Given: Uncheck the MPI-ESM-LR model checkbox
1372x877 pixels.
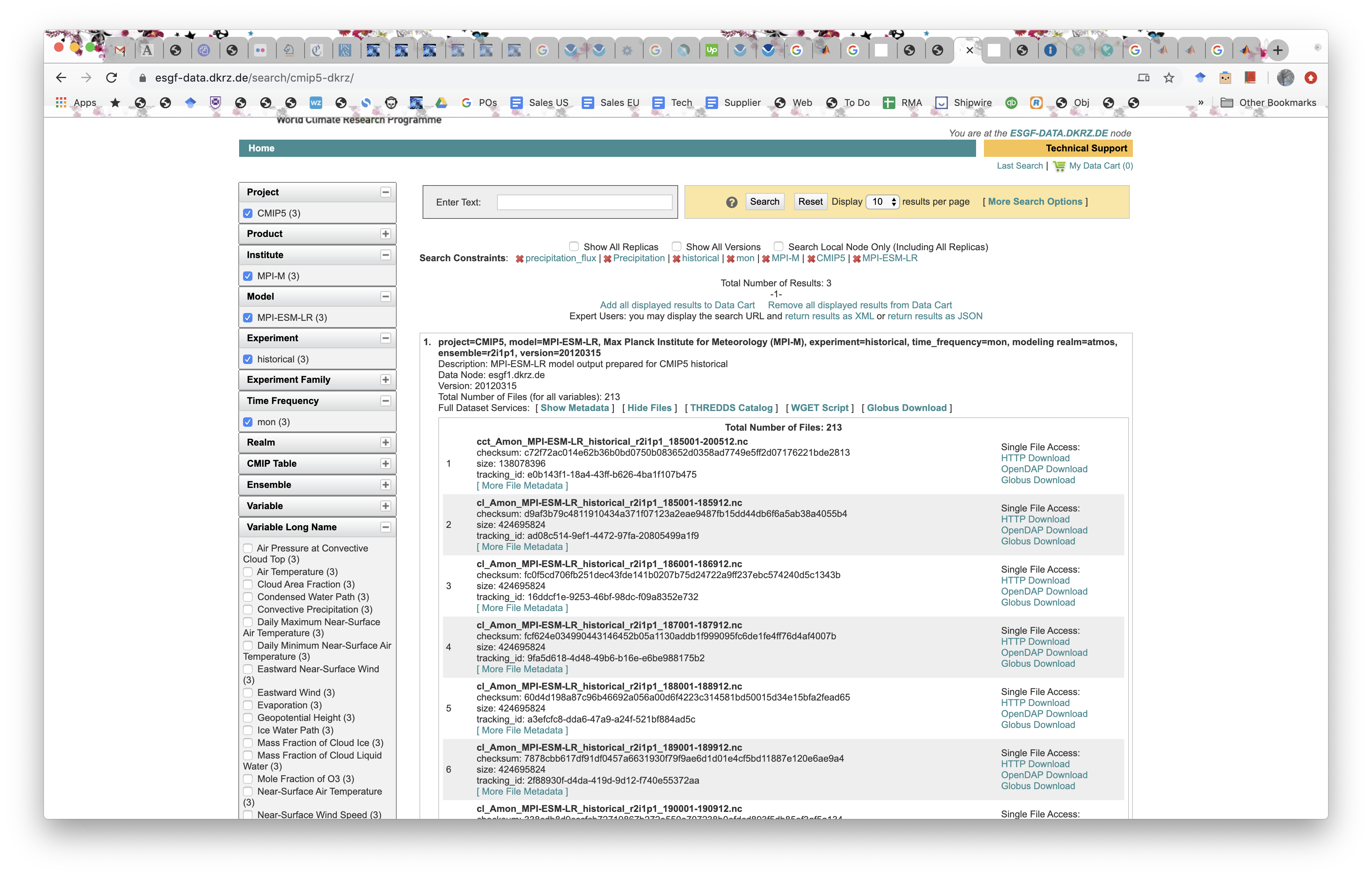Looking at the screenshot, I should coord(248,318).
